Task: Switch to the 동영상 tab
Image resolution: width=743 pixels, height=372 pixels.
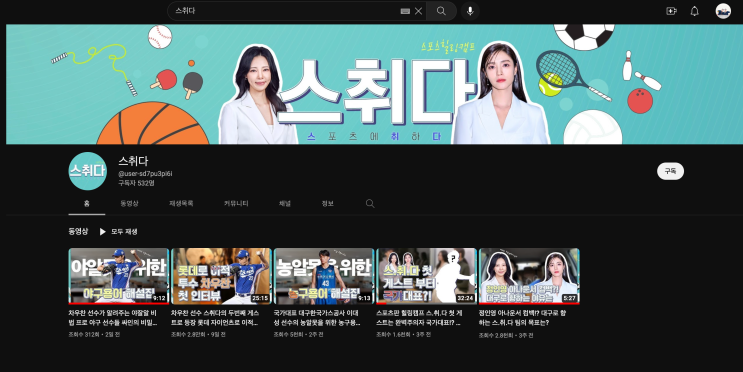Action: pyautogui.click(x=129, y=203)
